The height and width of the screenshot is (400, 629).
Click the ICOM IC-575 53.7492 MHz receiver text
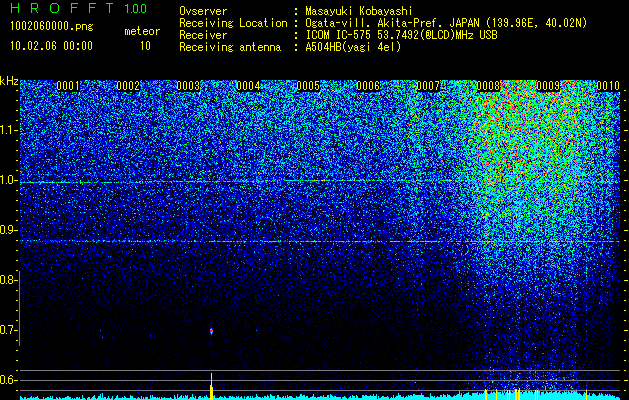[x=401, y=35]
